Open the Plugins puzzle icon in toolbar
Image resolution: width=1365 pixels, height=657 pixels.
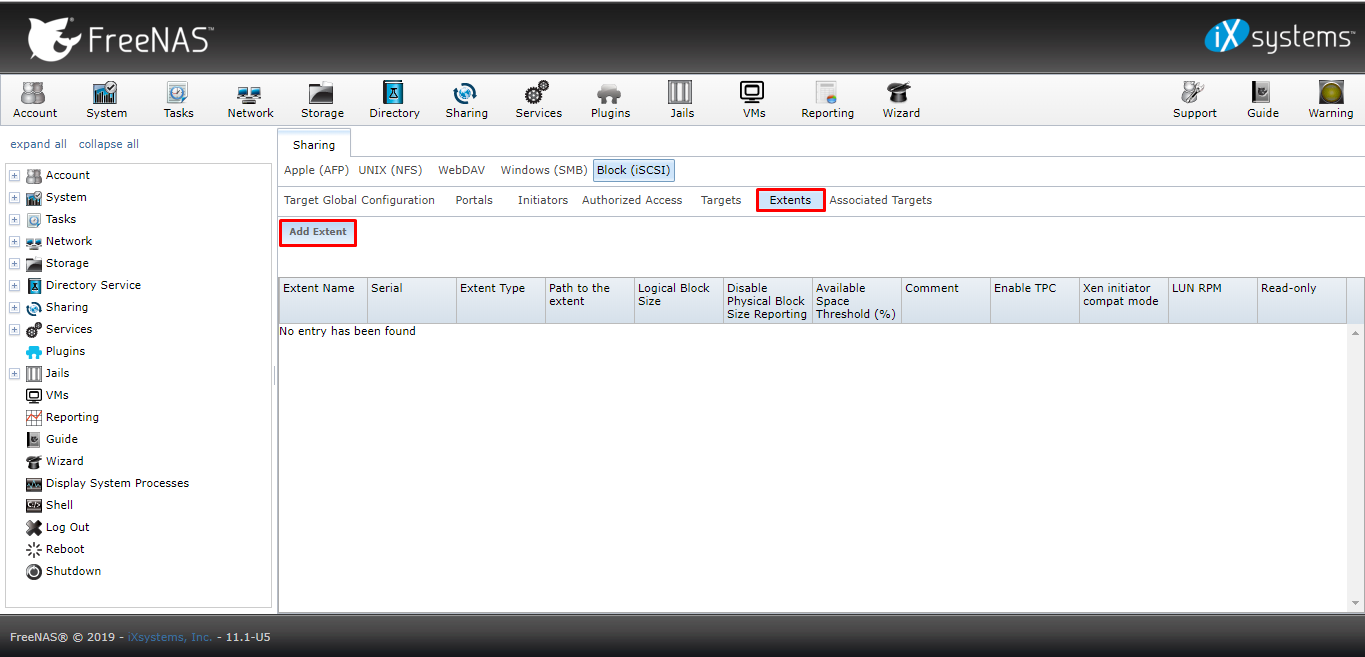point(610,100)
